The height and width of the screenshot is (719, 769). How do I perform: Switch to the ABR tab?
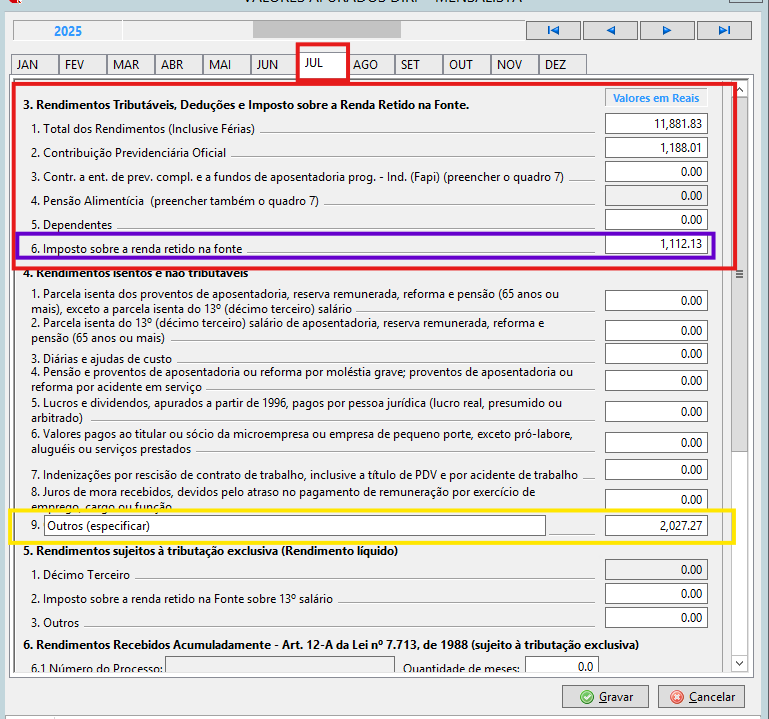click(x=179, y=64)
